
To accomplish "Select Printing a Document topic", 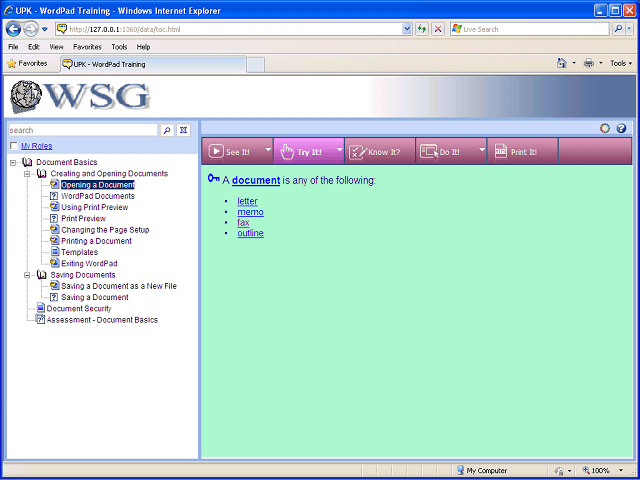I will coord(96,241).
